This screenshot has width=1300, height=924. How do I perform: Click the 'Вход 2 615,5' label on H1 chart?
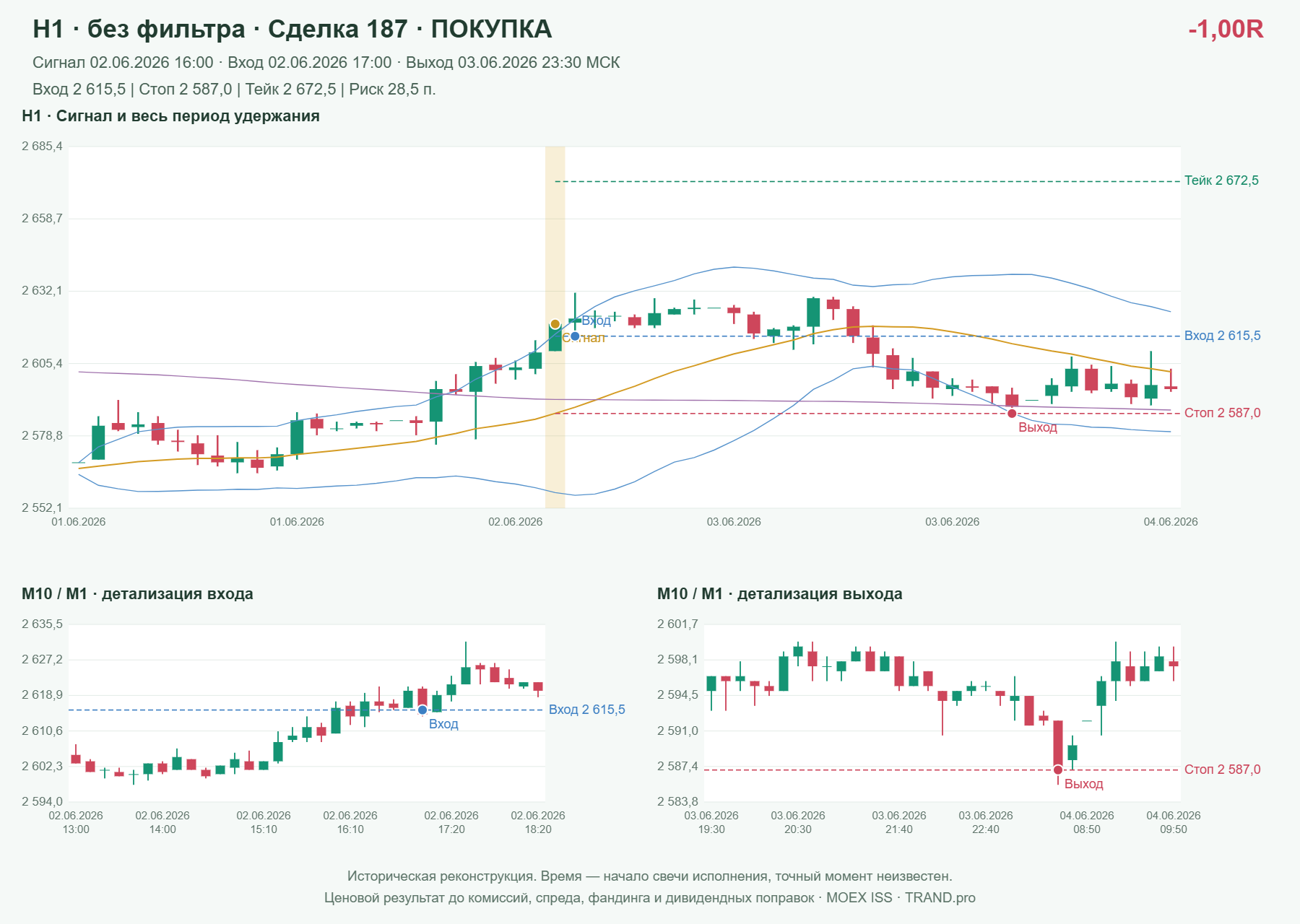(x=1222, y=336)
